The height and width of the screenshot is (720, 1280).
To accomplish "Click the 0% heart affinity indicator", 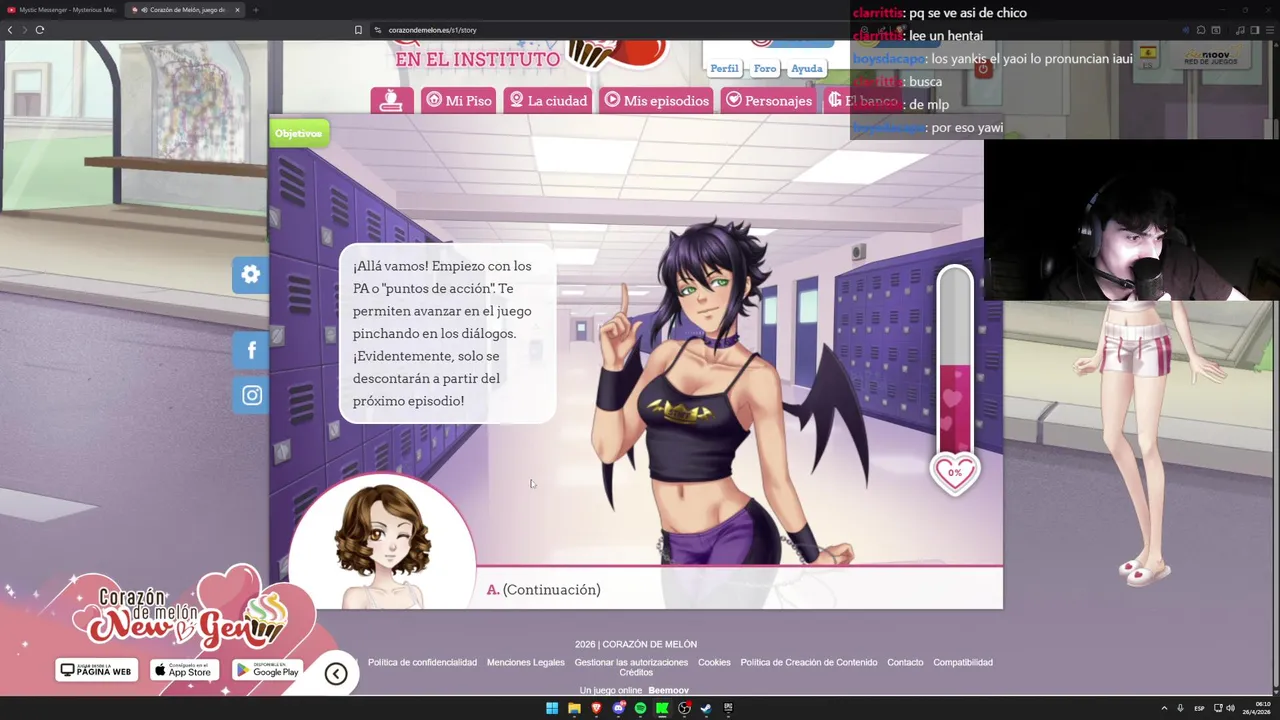I will [955, 472].
